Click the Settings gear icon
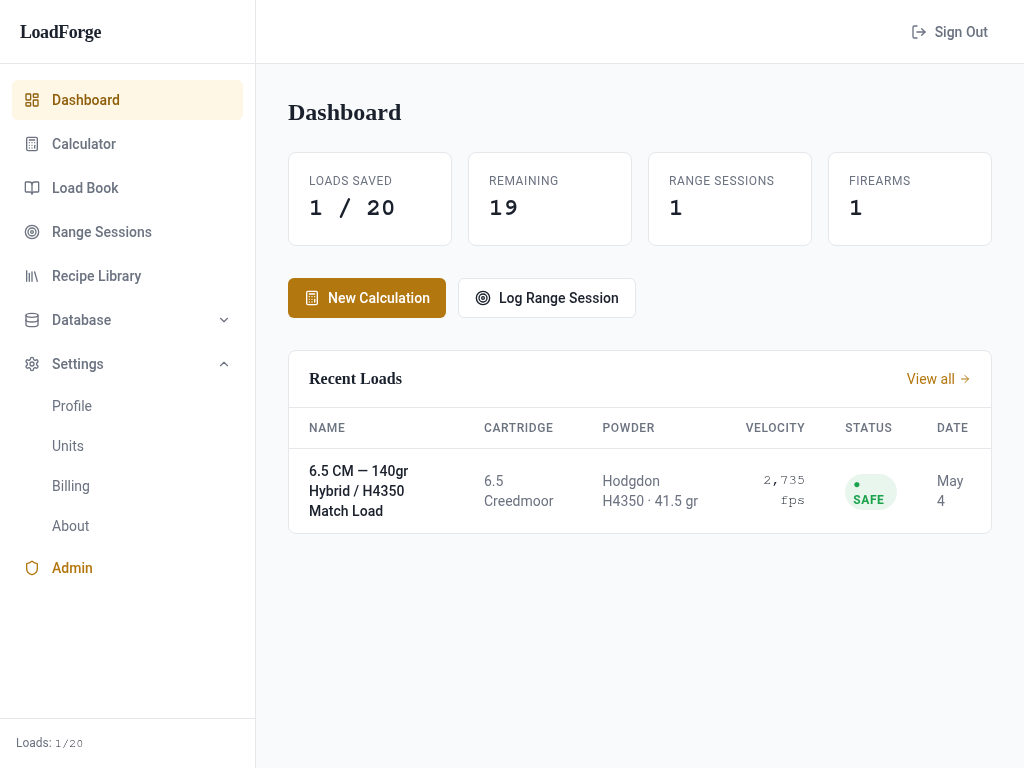Screen dimensions: 1024x768 (32, 364)
